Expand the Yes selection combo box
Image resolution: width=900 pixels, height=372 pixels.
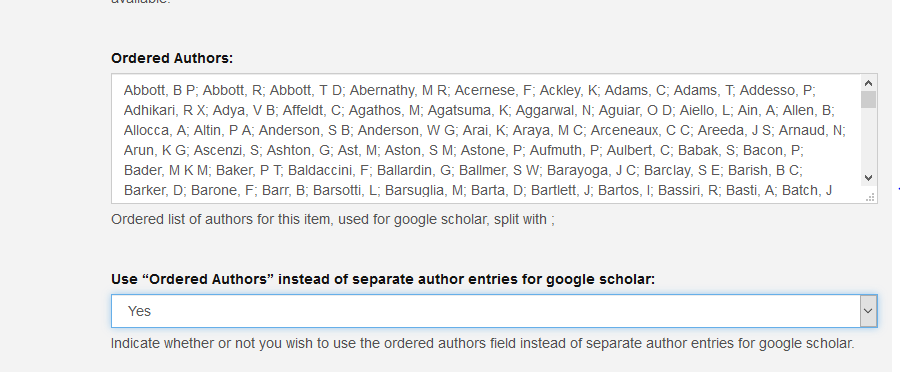494,311
